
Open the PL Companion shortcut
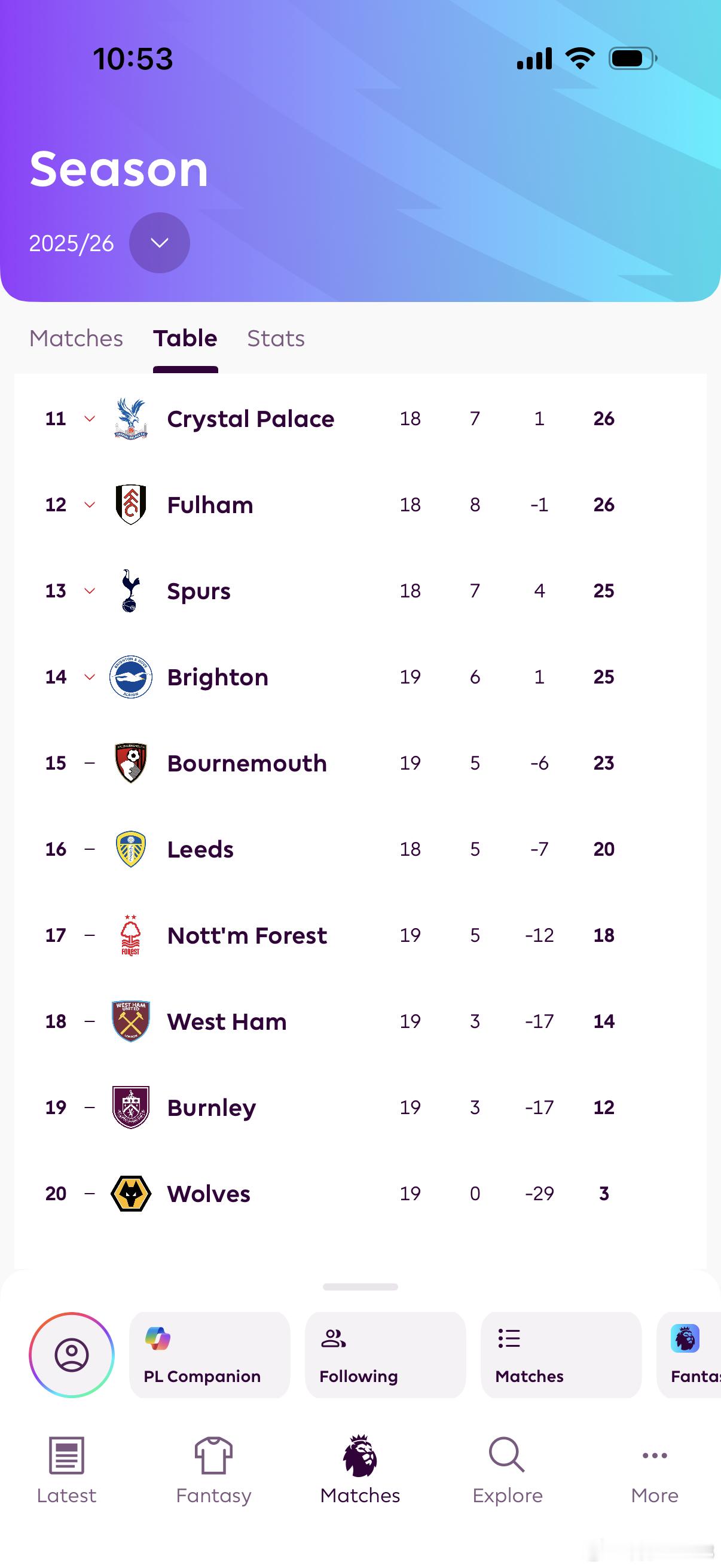pos(209,1355)
